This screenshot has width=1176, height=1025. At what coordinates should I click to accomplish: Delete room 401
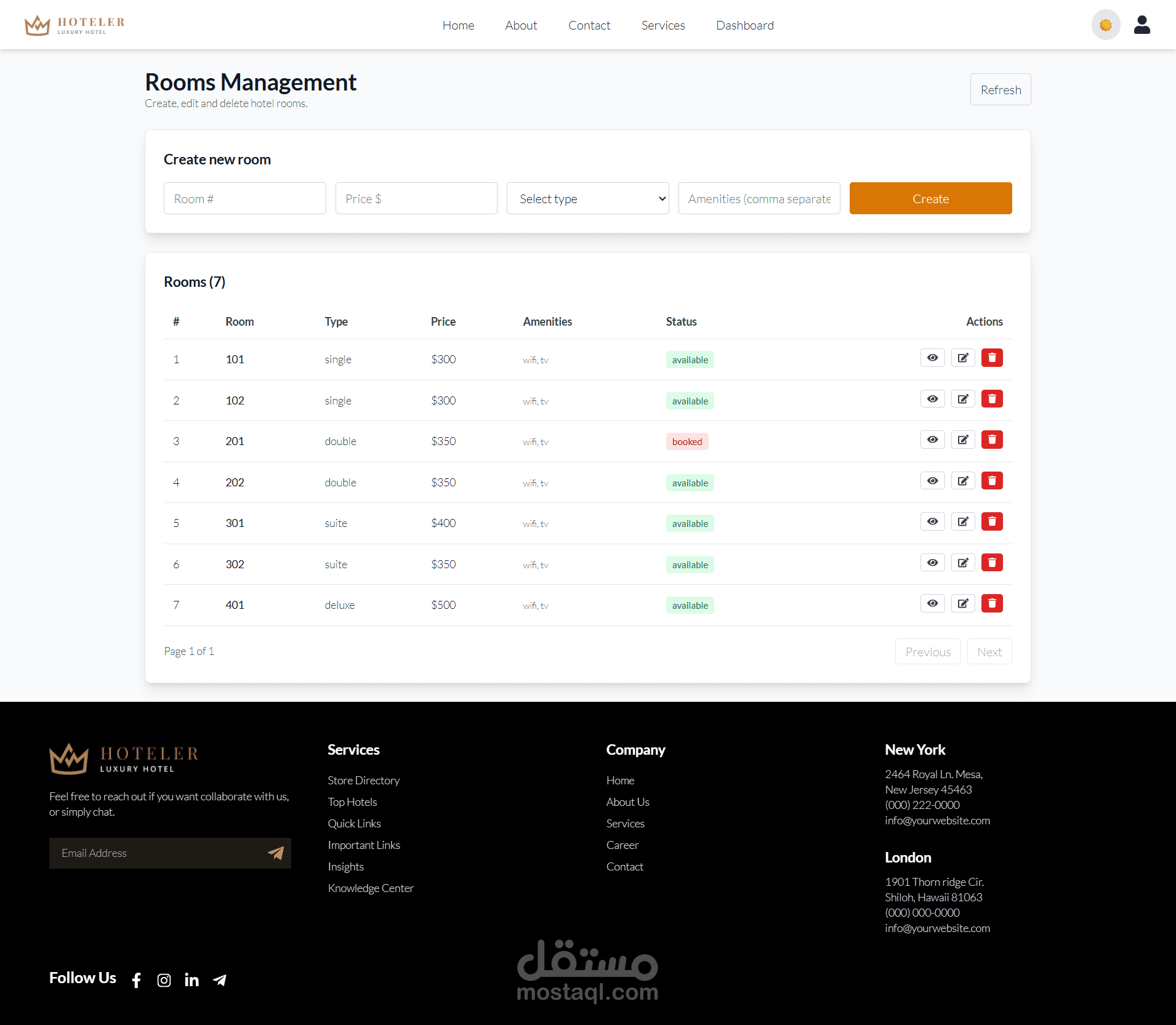[992, 603]
